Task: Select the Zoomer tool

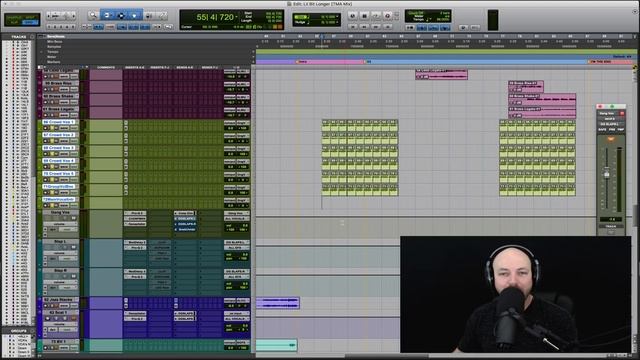Action: 93,15
